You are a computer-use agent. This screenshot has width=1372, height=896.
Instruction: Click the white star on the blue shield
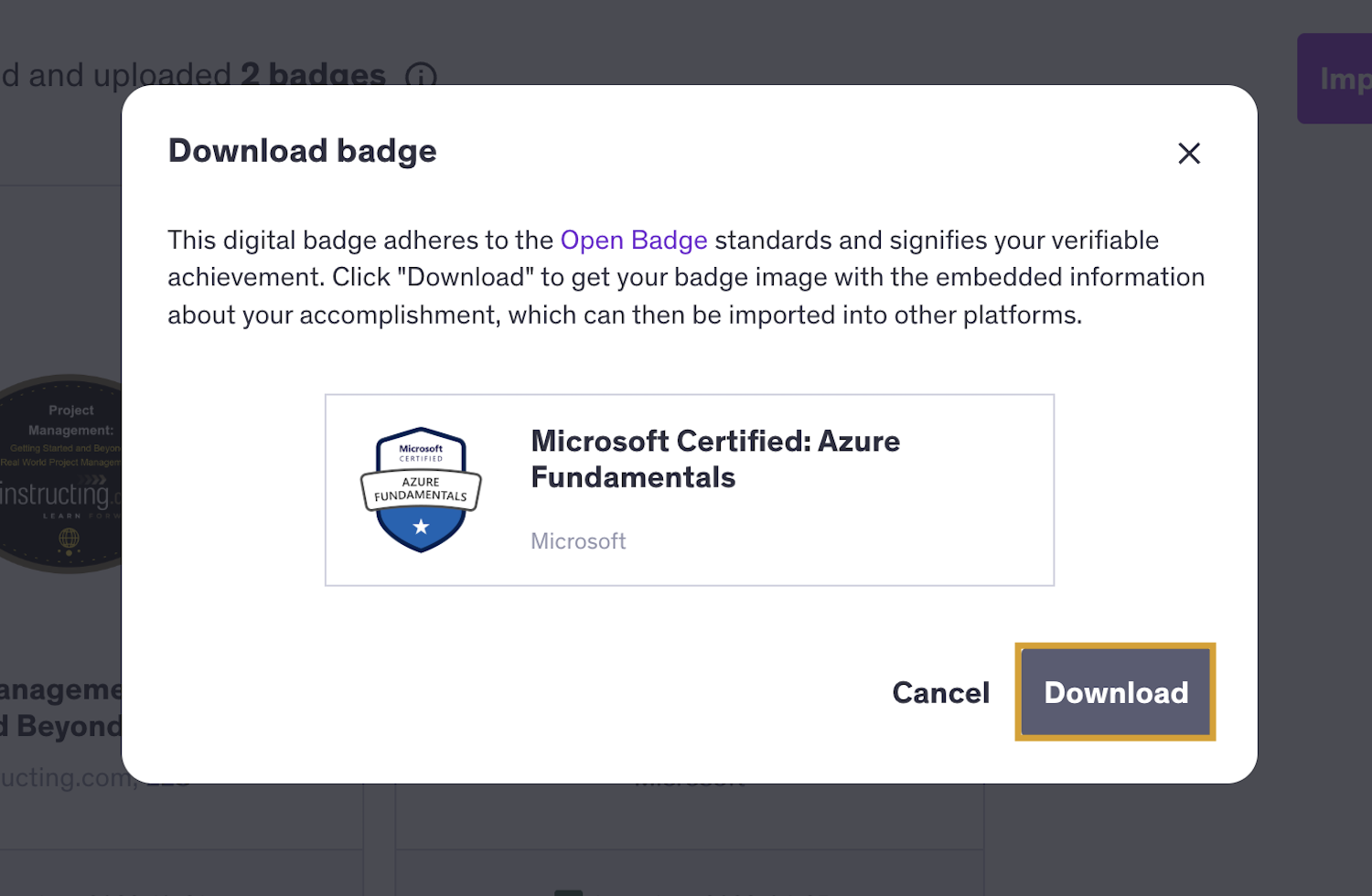point(421,525)
